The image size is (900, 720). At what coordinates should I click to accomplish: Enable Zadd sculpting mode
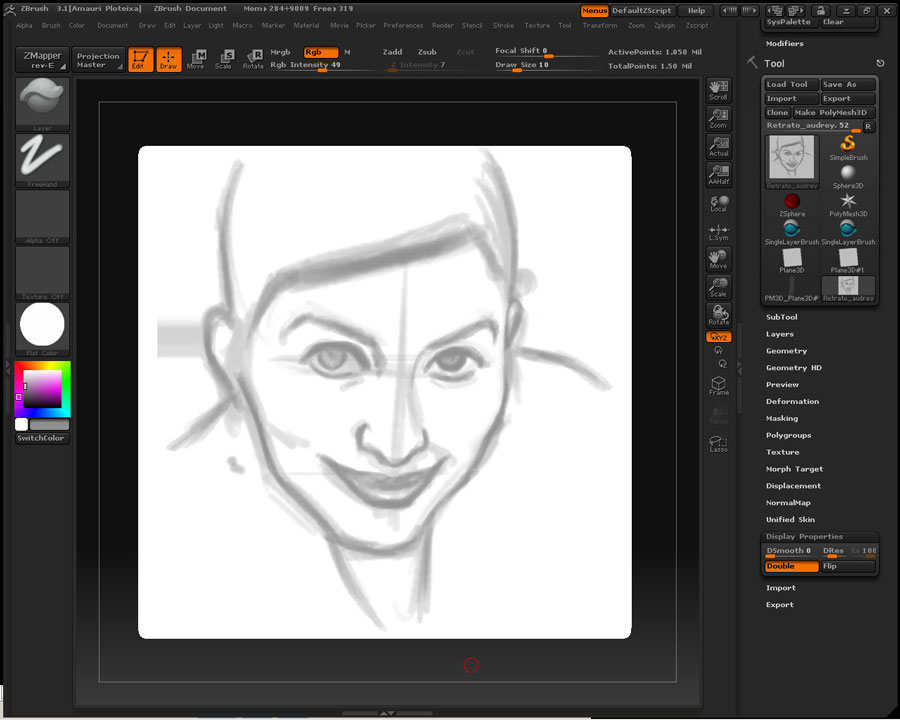click(x=393, y=52)
